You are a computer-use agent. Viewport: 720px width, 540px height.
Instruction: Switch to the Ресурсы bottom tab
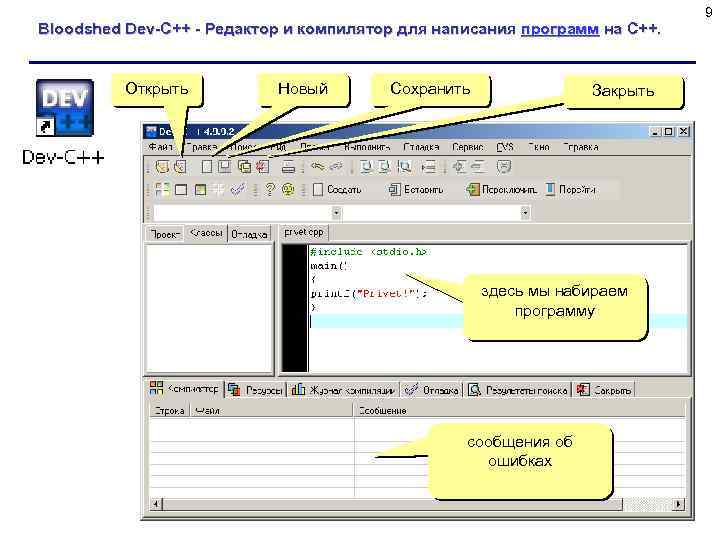255,390
